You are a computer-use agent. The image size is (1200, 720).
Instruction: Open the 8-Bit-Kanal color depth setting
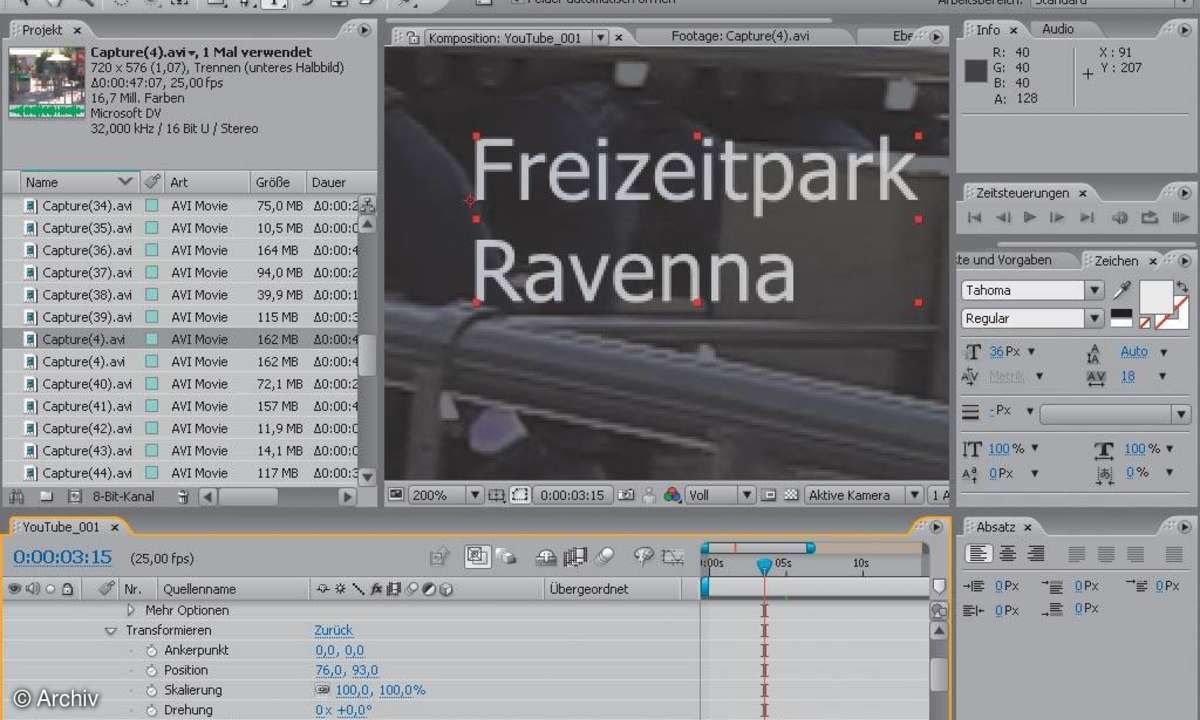click(123, 496)
